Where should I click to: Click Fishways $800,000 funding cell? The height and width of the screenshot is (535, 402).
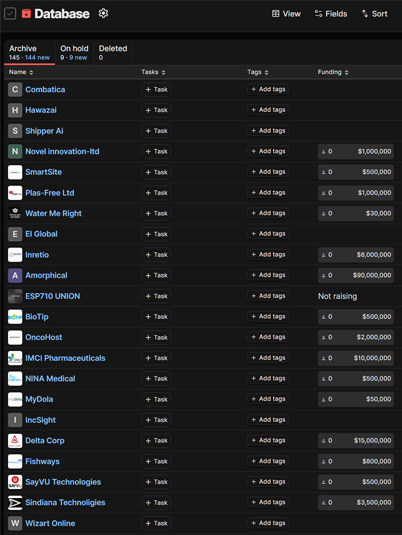(x=356, y=461)
